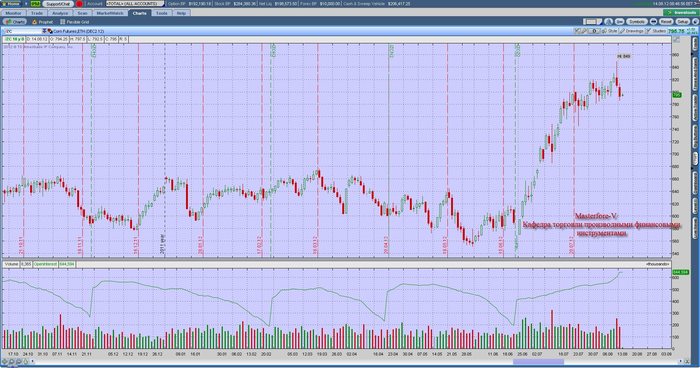Screen dimensions: 700x368
Task: Click the scroll right arrow at bottom
Action: tap(681, 361)
